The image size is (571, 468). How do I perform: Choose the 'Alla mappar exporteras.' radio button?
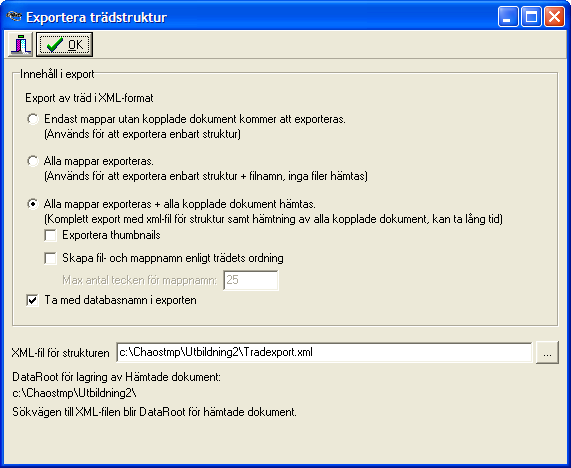coord(33,161)
